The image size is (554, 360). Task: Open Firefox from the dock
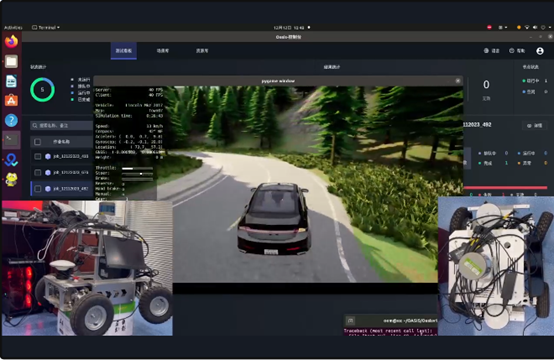pyautogui.click(x=11, y=41)
